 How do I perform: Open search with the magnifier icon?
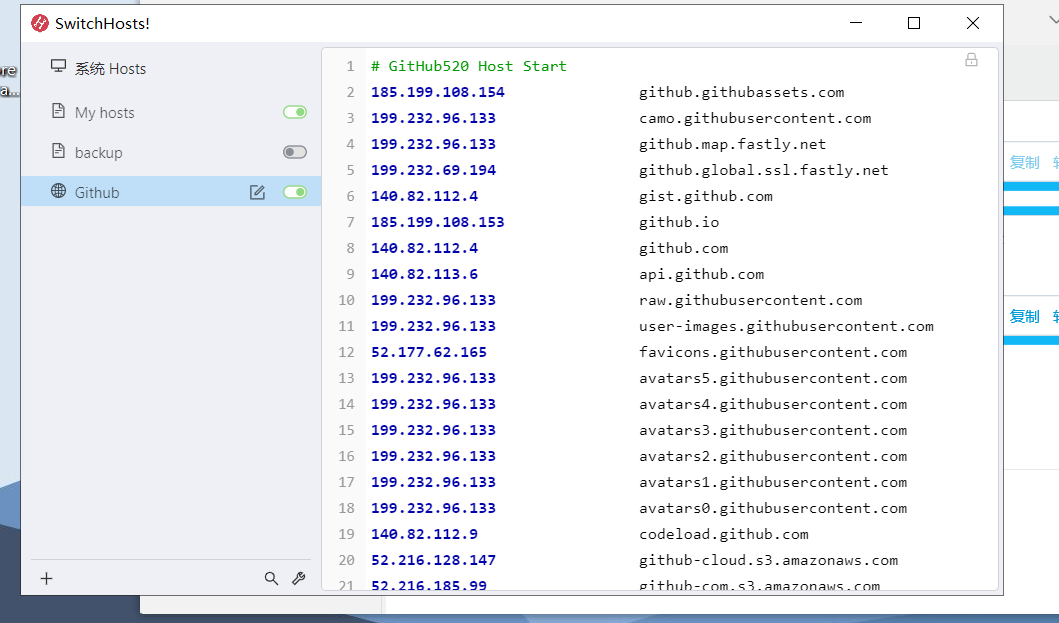point(272,578)
